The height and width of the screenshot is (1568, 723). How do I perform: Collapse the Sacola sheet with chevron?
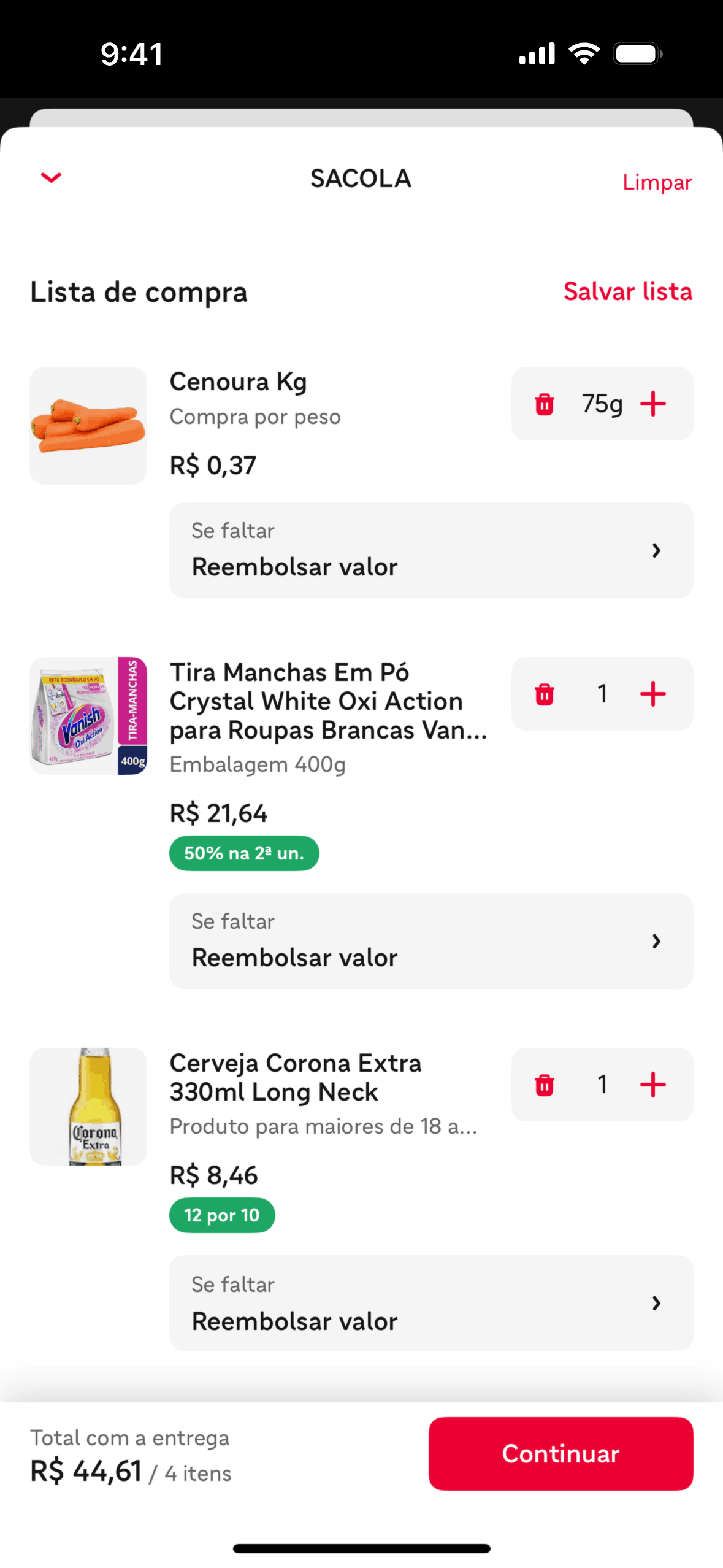point(52,178)
